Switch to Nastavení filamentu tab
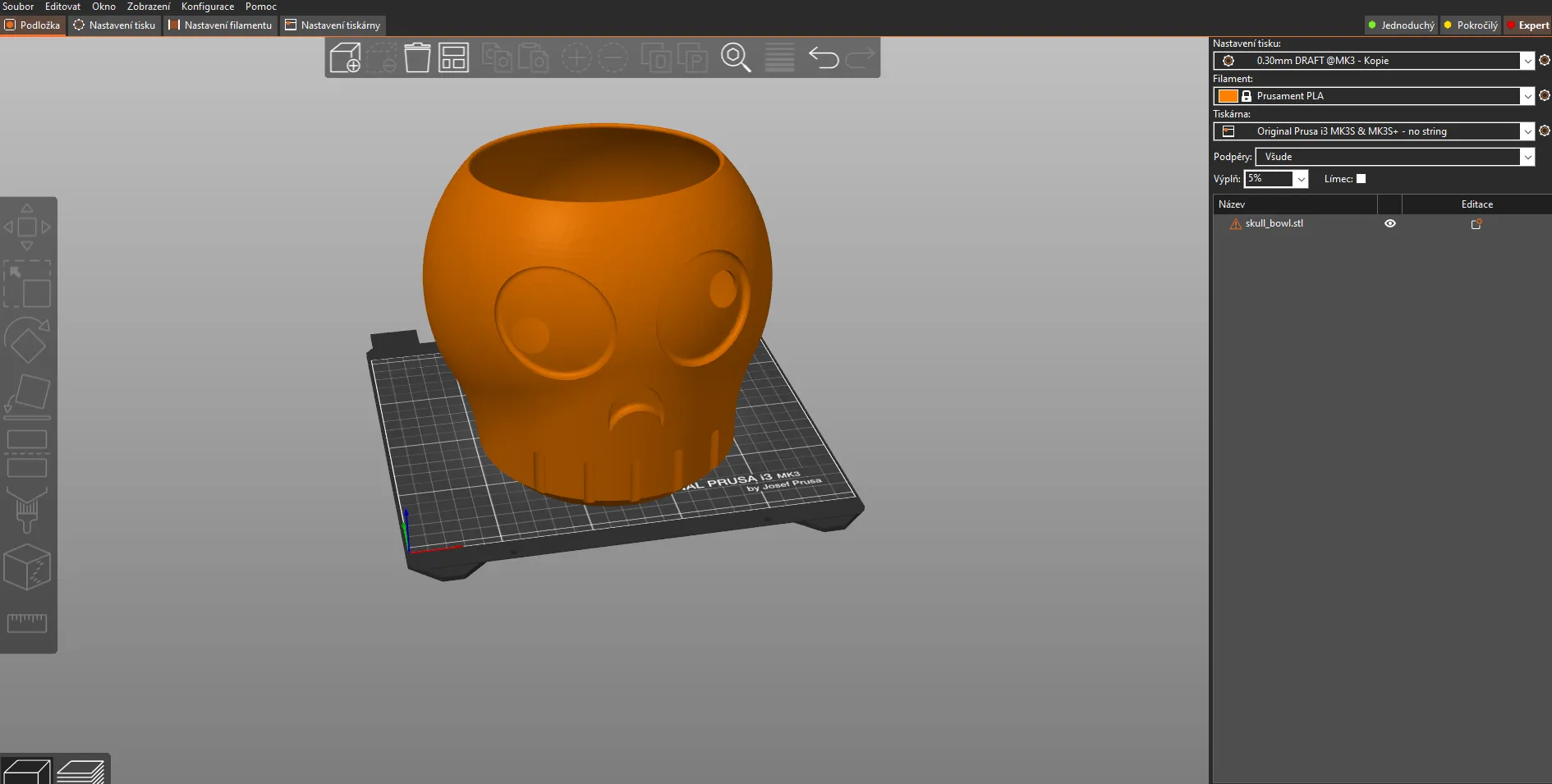 (x=220, y=25)
